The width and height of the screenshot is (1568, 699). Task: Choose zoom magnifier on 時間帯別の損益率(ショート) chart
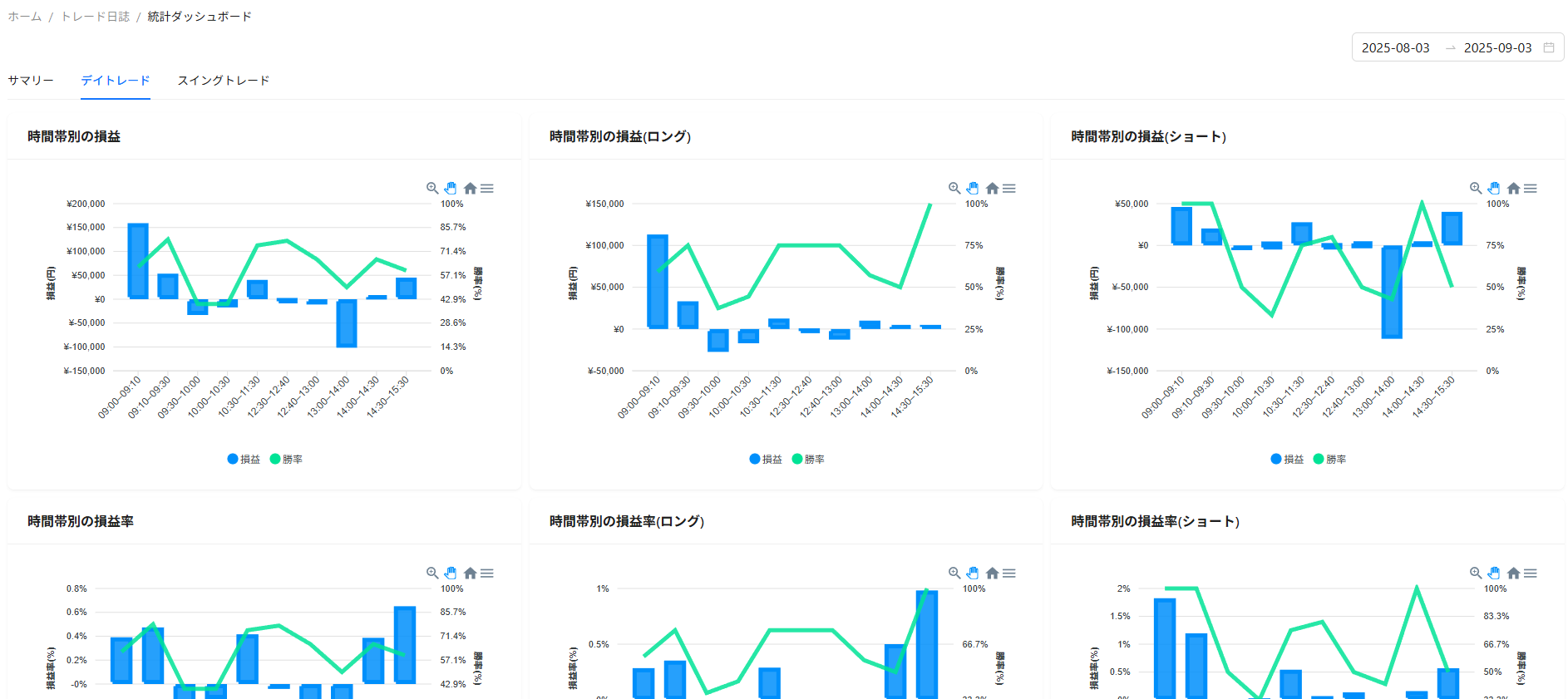(x=1476, y=573)
